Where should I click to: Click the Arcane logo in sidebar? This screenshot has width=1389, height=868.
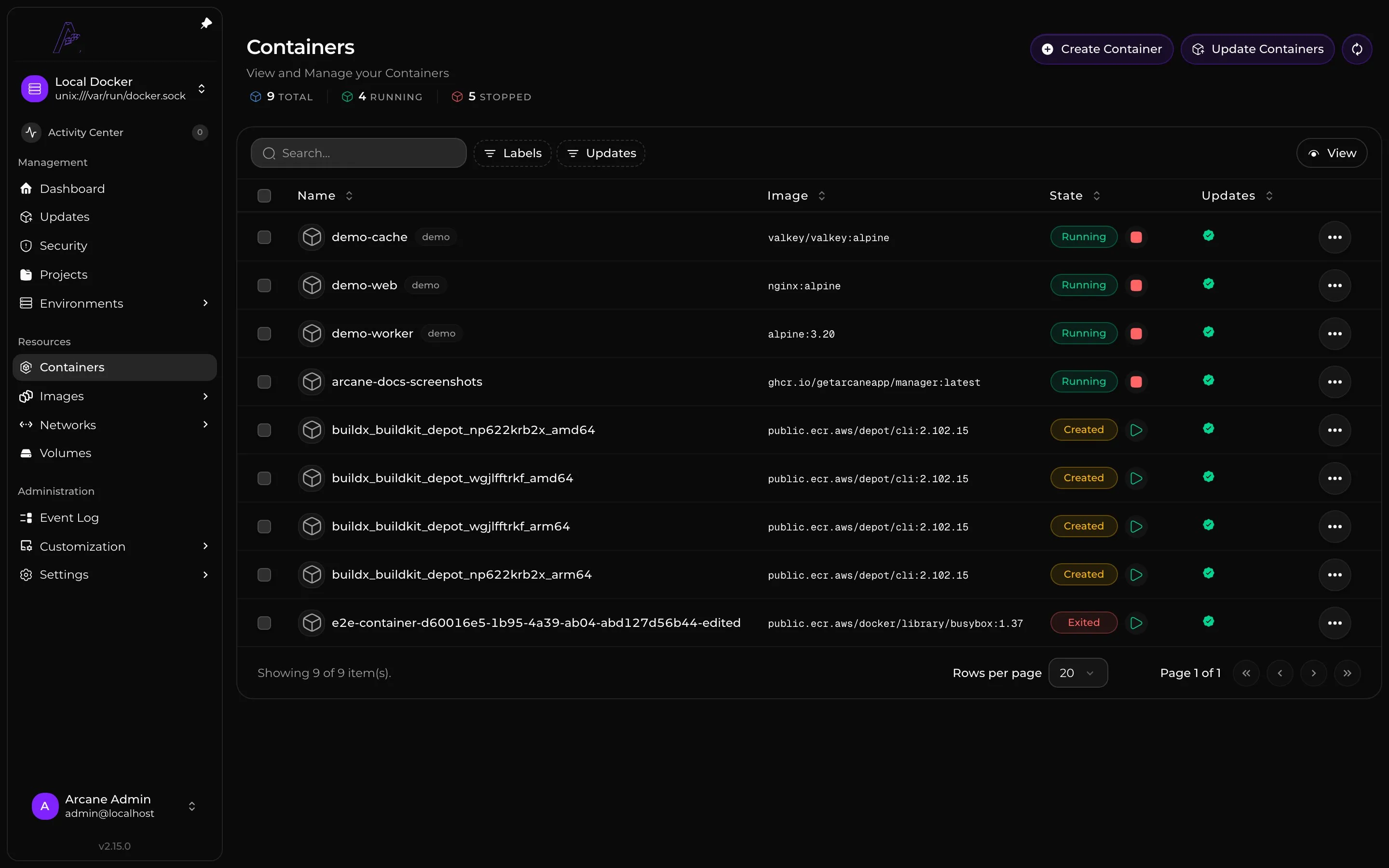67,37
